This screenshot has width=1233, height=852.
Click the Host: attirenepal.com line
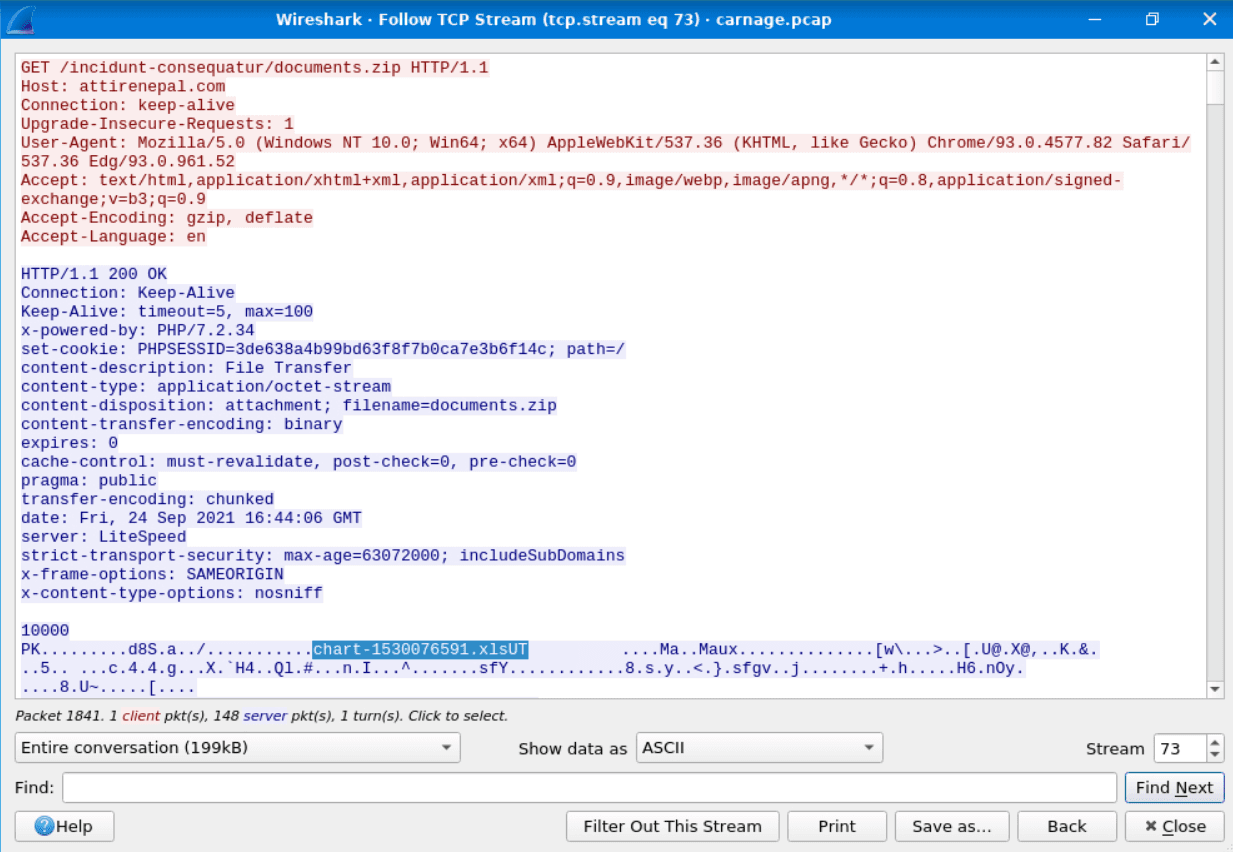[123, 86]
